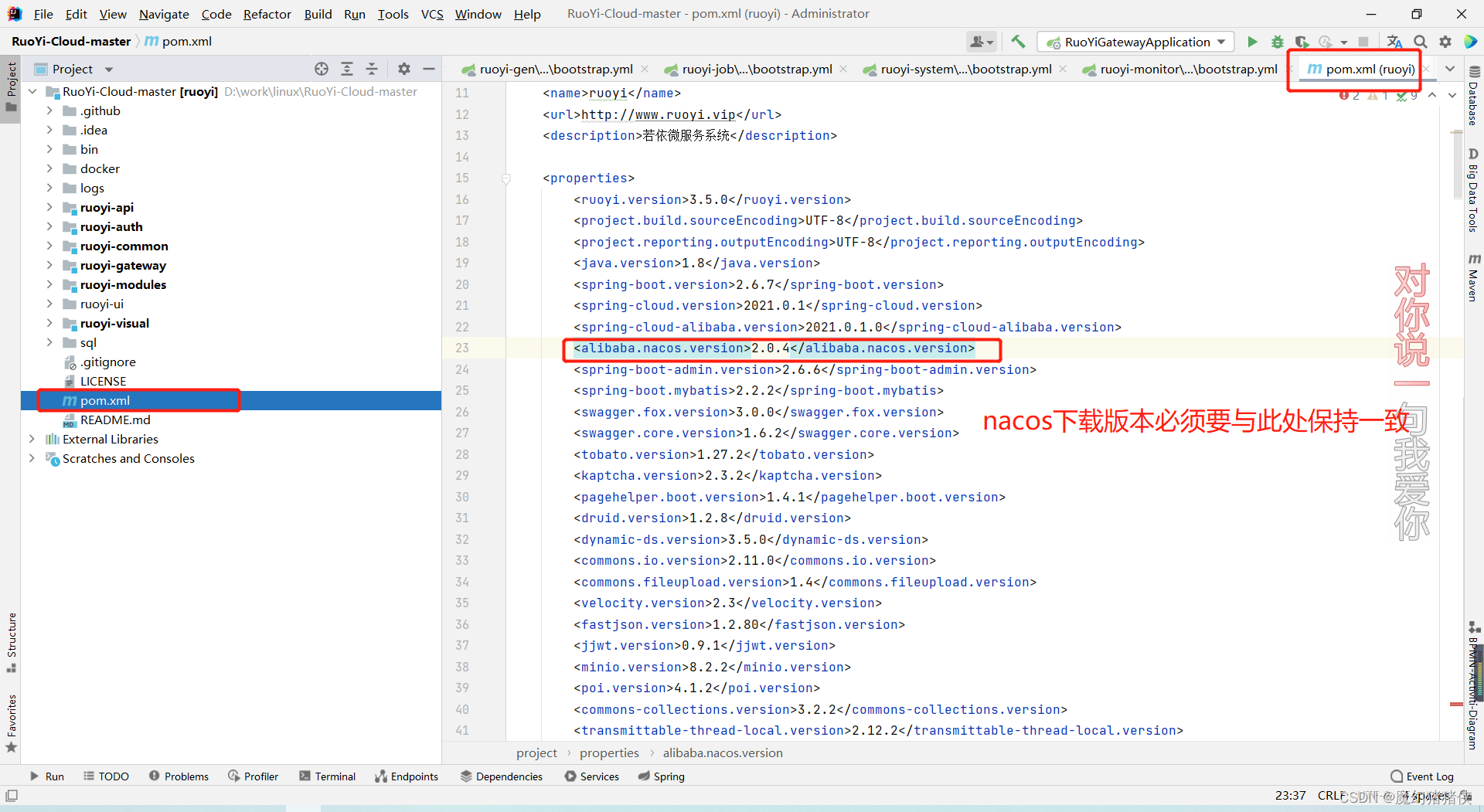Collapse the RuoYi-Cloud-master root node
This screenshot has width=1484, height=812.
pos(32,91)
